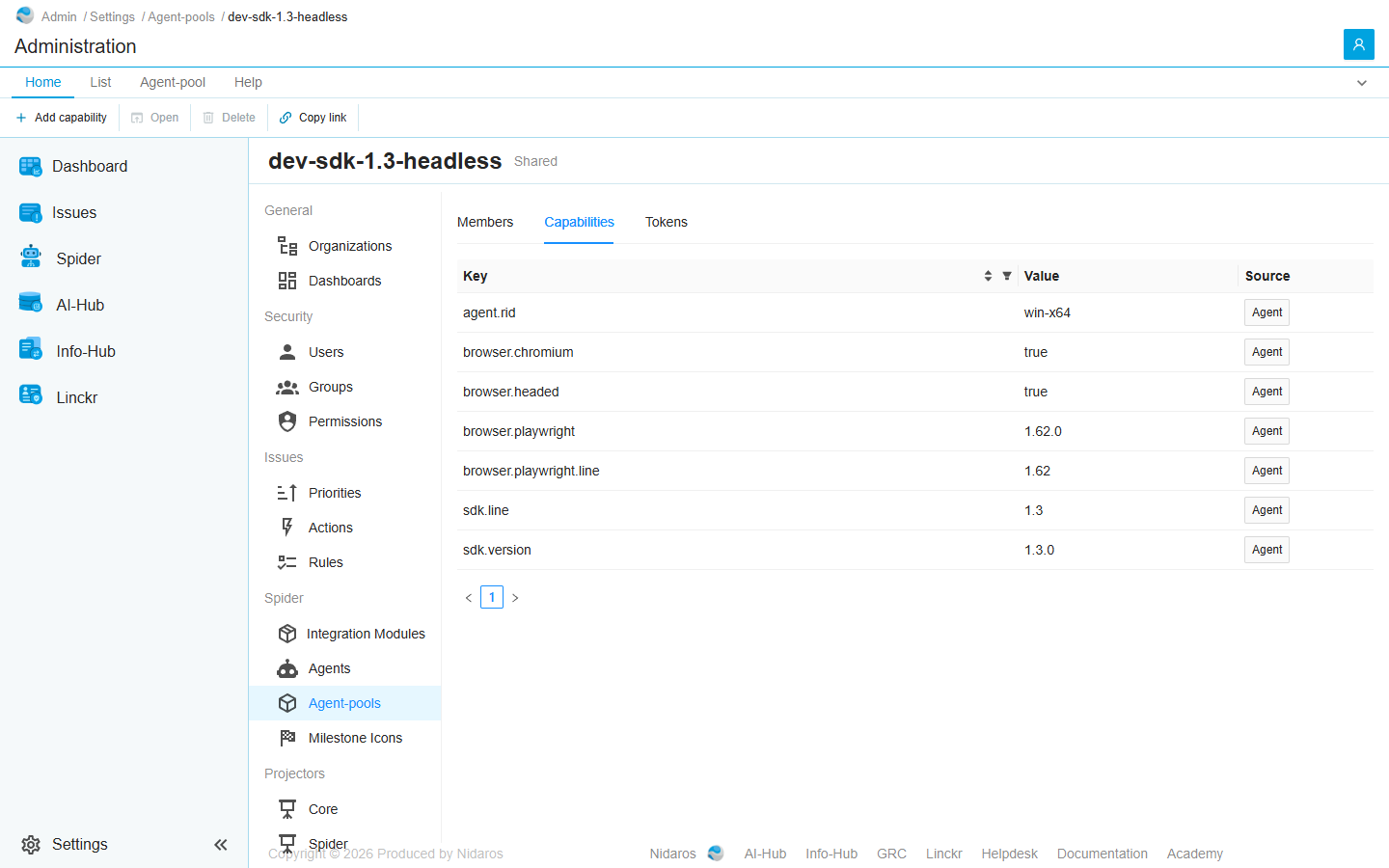Screen dimensions: 1389x868
Task: Open the Dashboard sidebar icon
Action: click(x=31, y=167)
